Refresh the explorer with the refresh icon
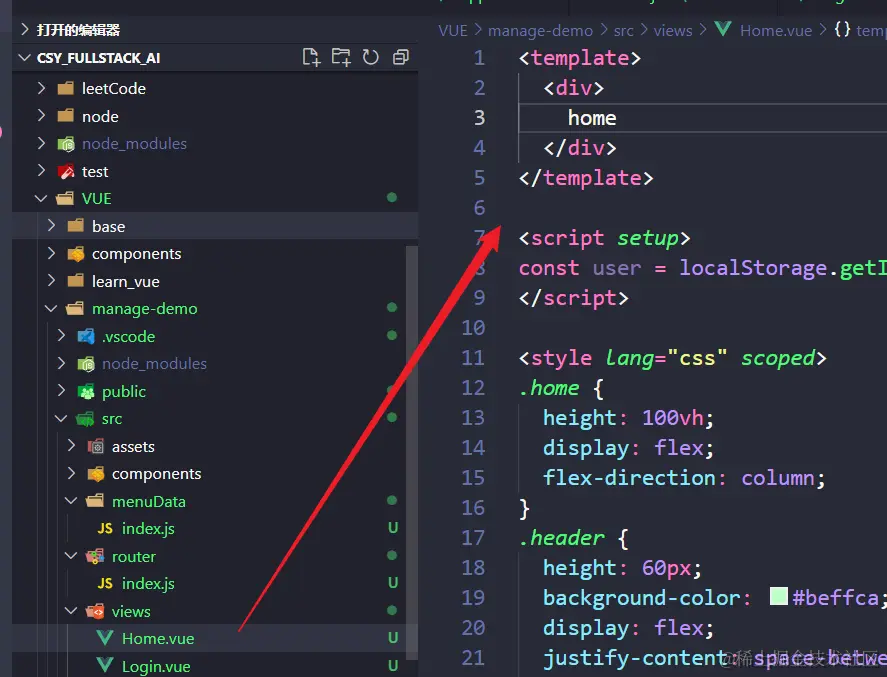This screenshot has height=677, width=887. click(x=371, y=57)
